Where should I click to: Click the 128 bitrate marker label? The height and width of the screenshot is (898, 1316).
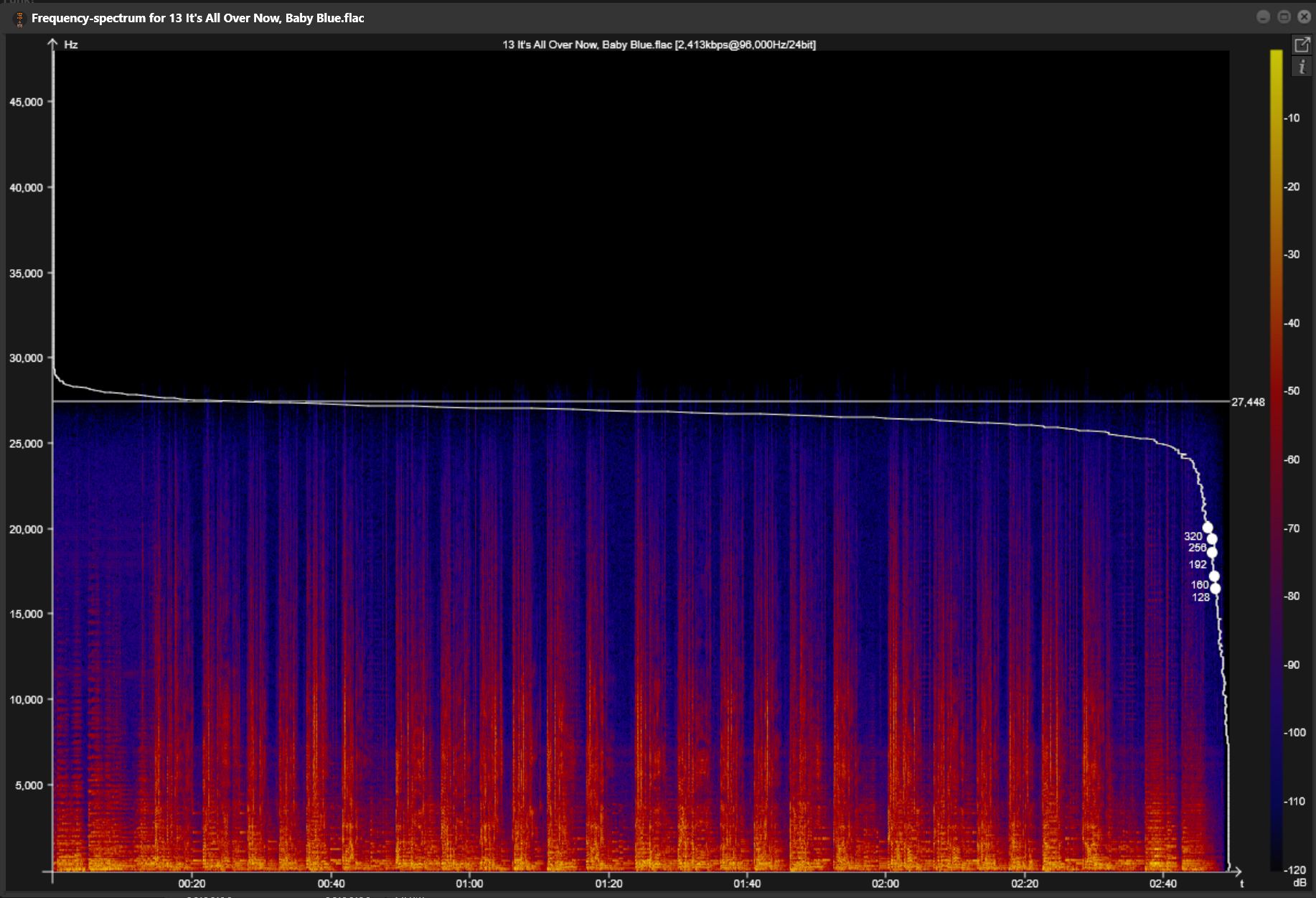pos(1200,597)
